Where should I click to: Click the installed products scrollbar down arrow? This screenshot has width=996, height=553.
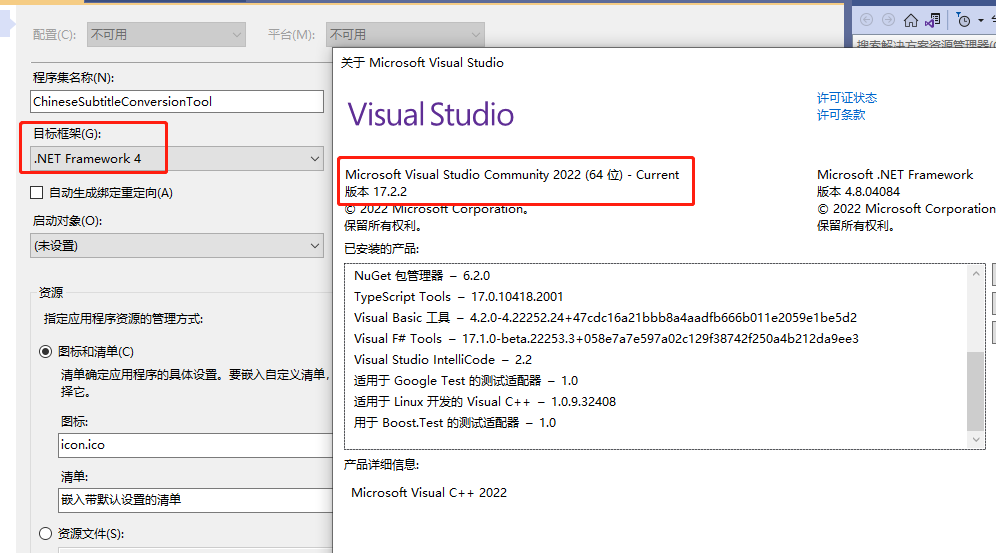tap(976, 439)
